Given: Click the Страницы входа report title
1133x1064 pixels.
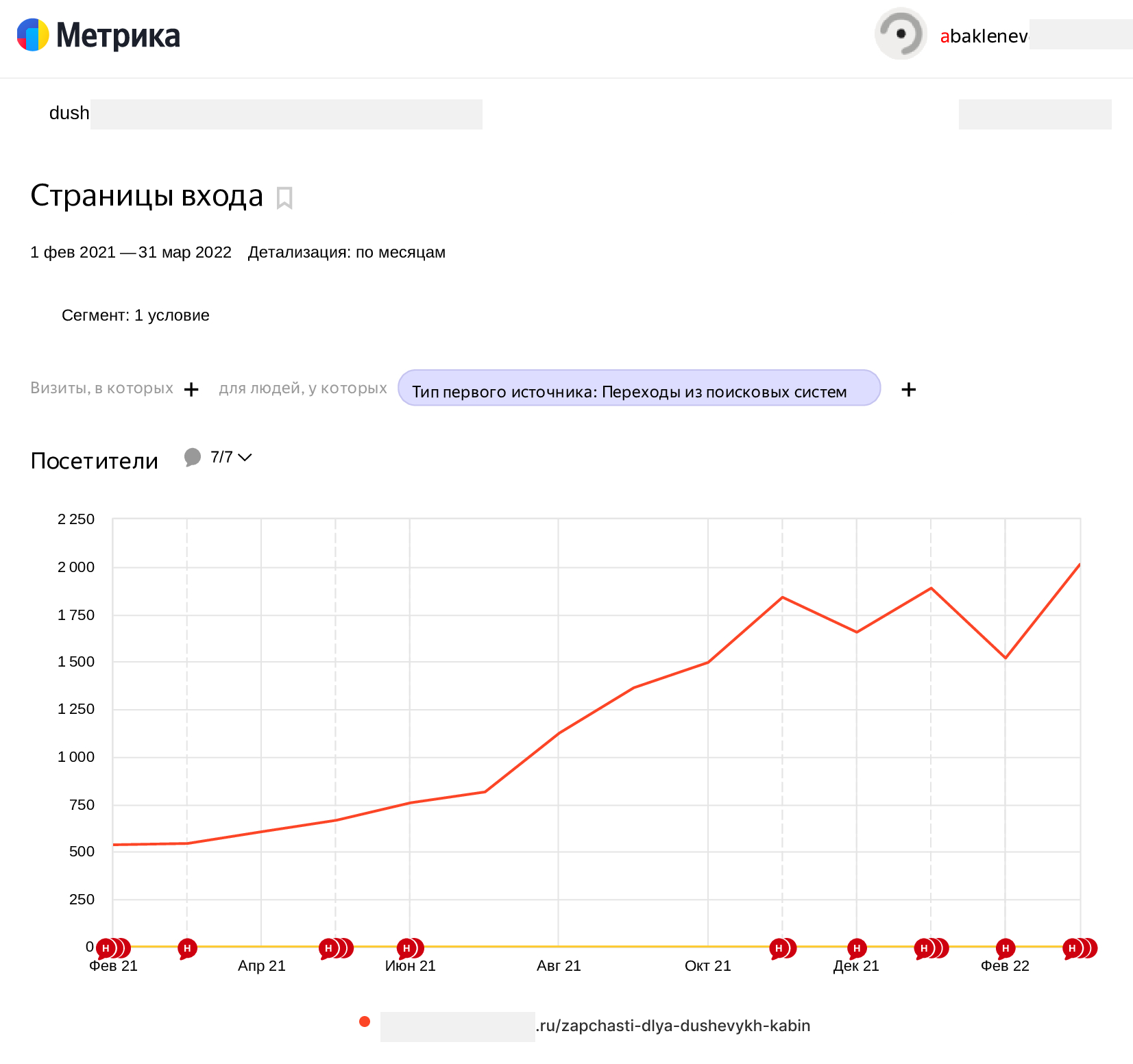Looking at the screenshot, I should (x=146, y=197).
